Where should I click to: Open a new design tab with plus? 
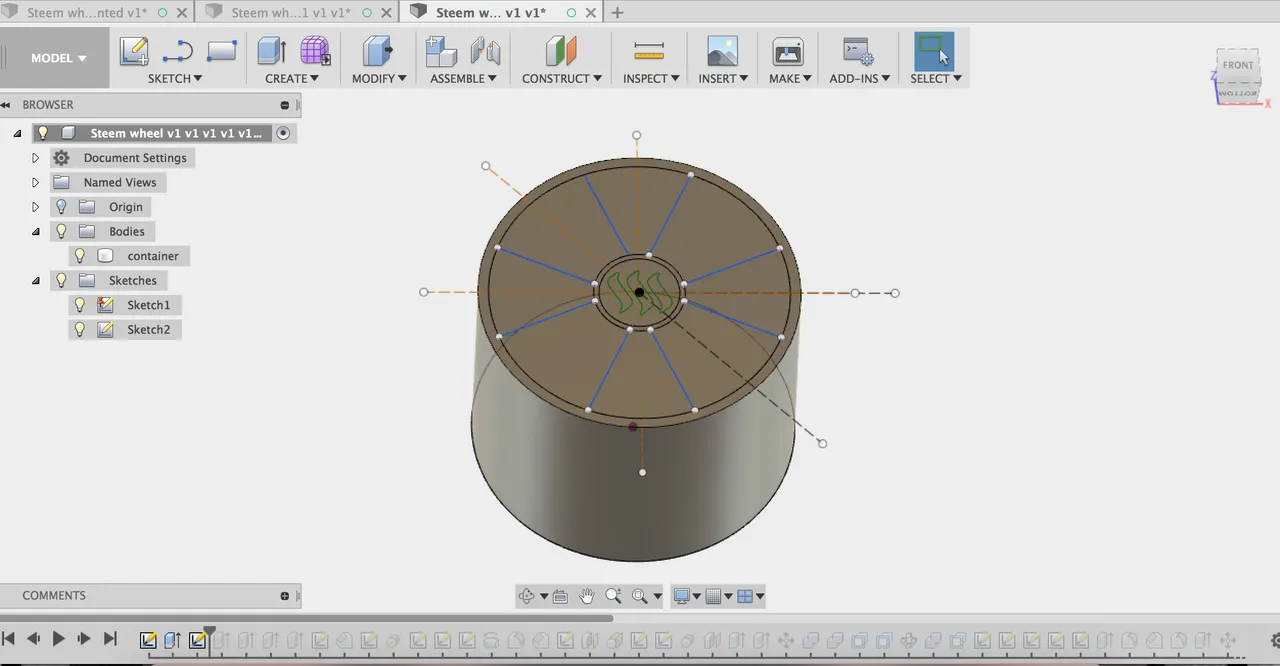pyautogui.click(x=617, y=13)
